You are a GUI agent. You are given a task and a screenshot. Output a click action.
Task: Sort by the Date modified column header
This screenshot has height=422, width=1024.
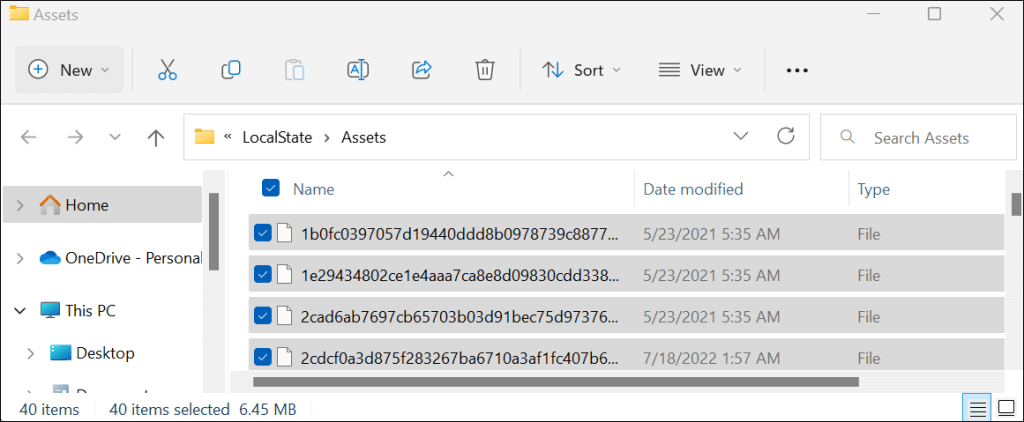pos(692,189)
